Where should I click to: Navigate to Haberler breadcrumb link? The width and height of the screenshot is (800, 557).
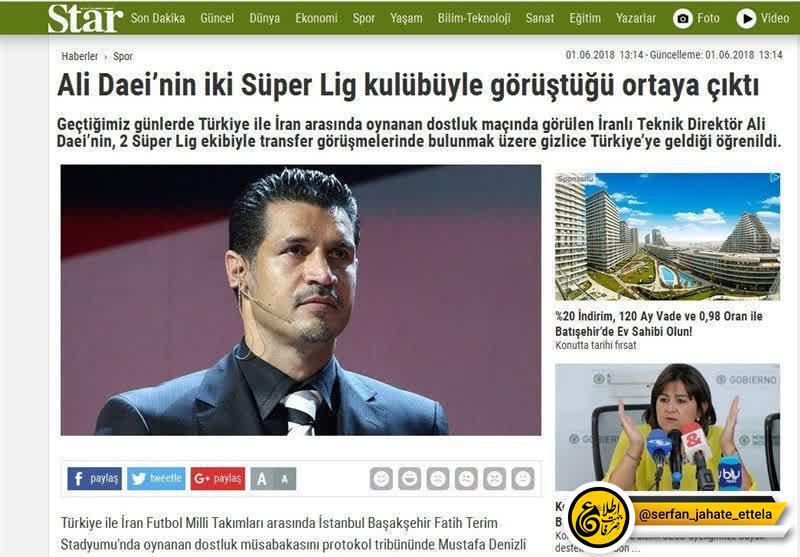pyautogui.click(x=80, y=56)
